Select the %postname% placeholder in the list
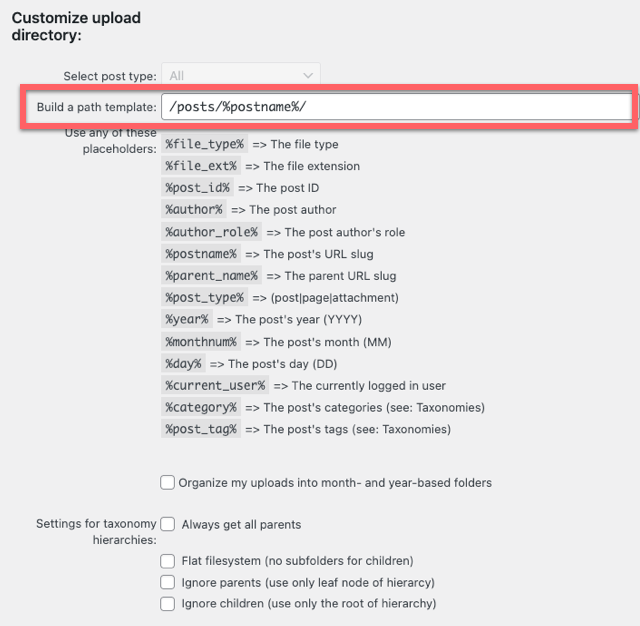 pos(201,254)
